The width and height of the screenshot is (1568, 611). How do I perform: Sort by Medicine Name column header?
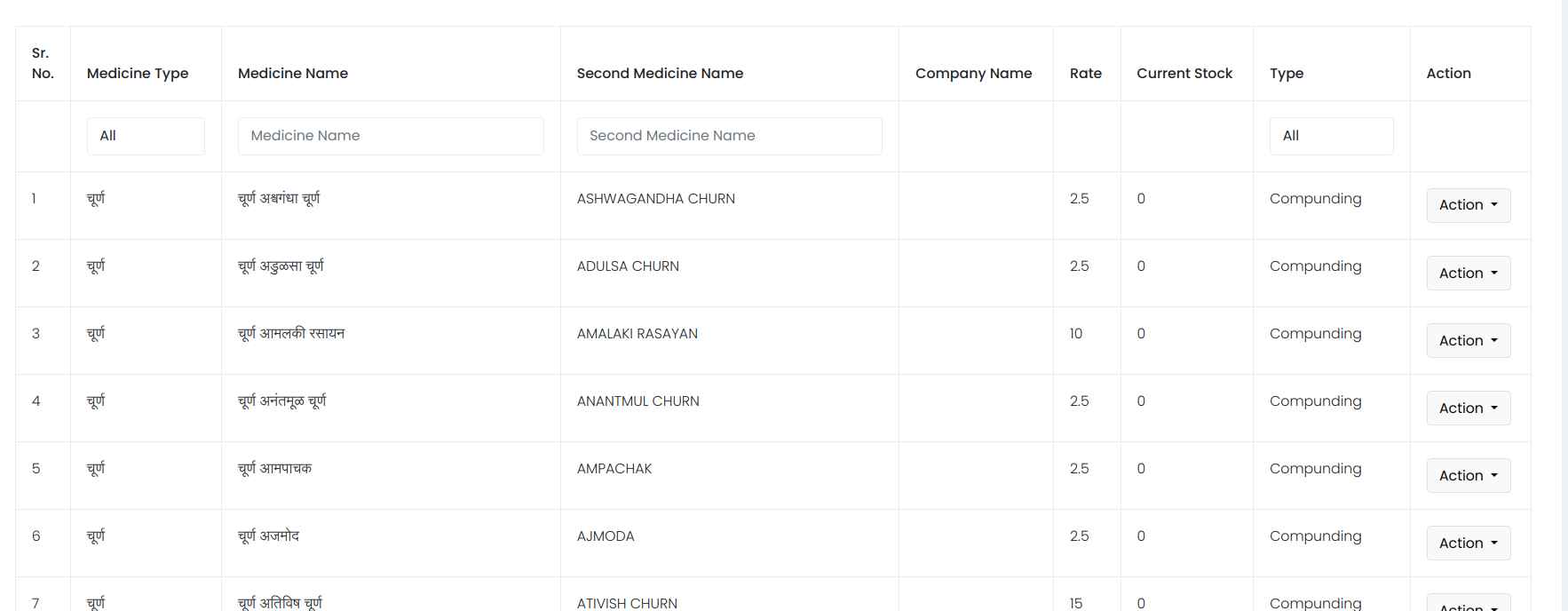293,73
